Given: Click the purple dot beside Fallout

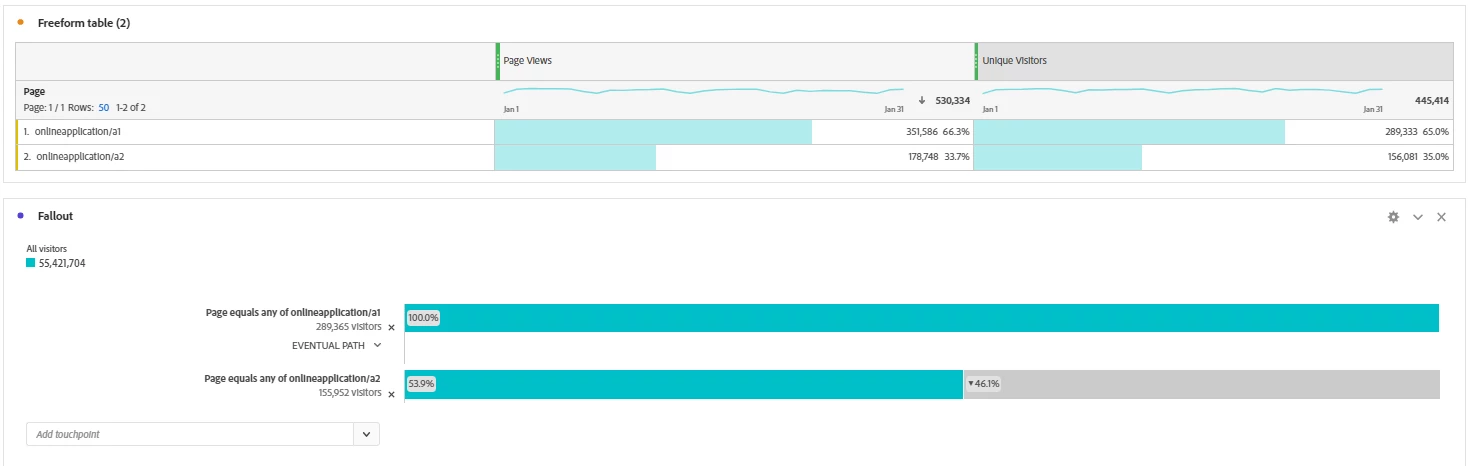Looking at the screenshot, I should click(20, 215).
